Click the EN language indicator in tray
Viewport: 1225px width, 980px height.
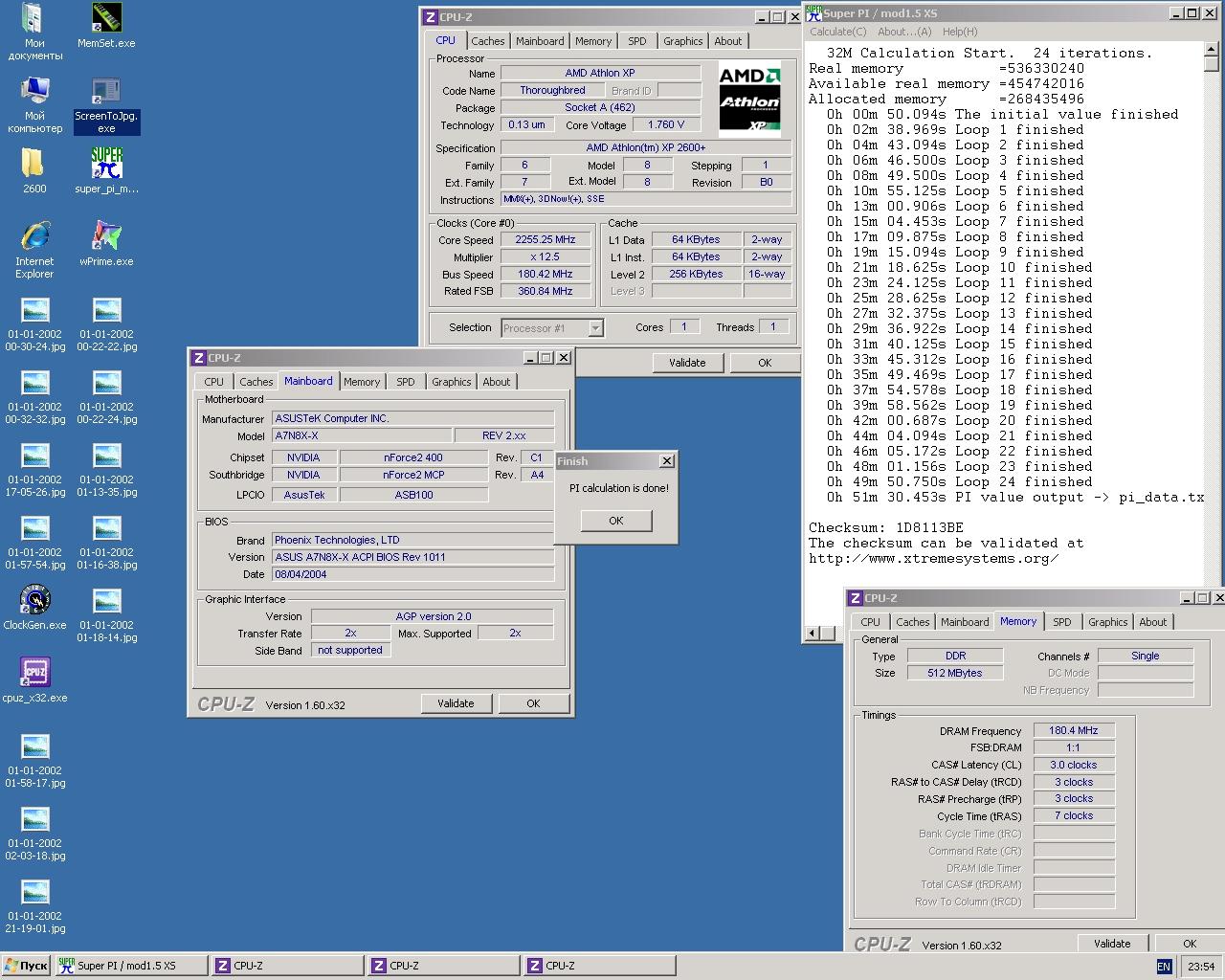[1164, 967]
